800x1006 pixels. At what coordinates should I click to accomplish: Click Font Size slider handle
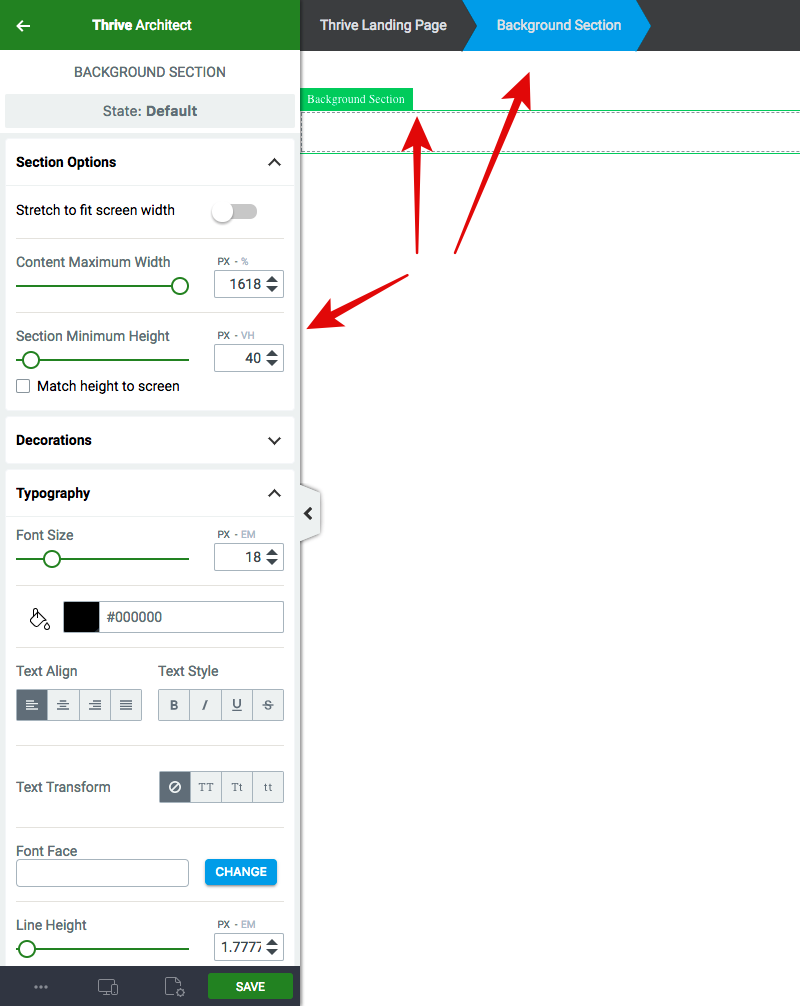tap(52, 559)
